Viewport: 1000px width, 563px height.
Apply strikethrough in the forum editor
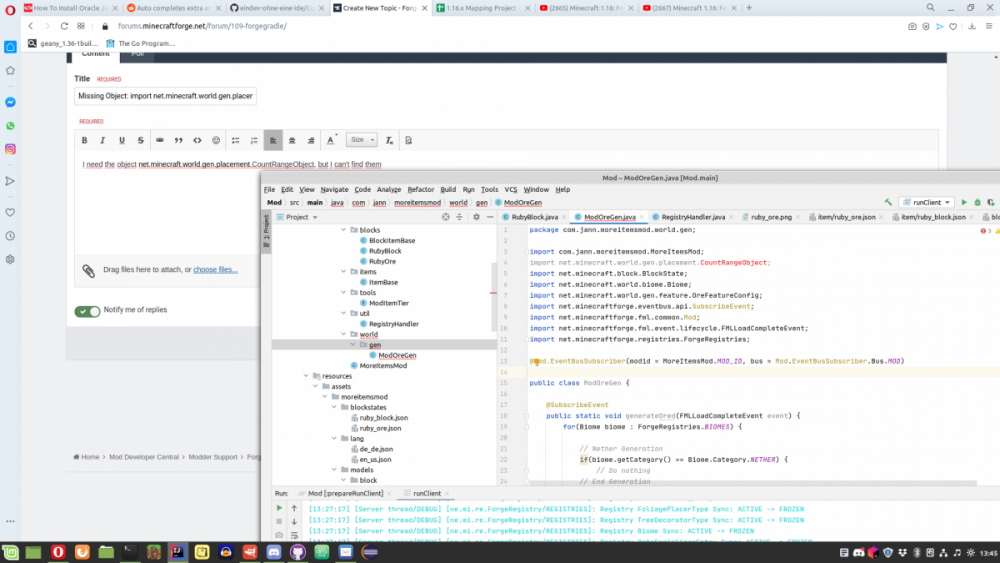pos(140,140)
